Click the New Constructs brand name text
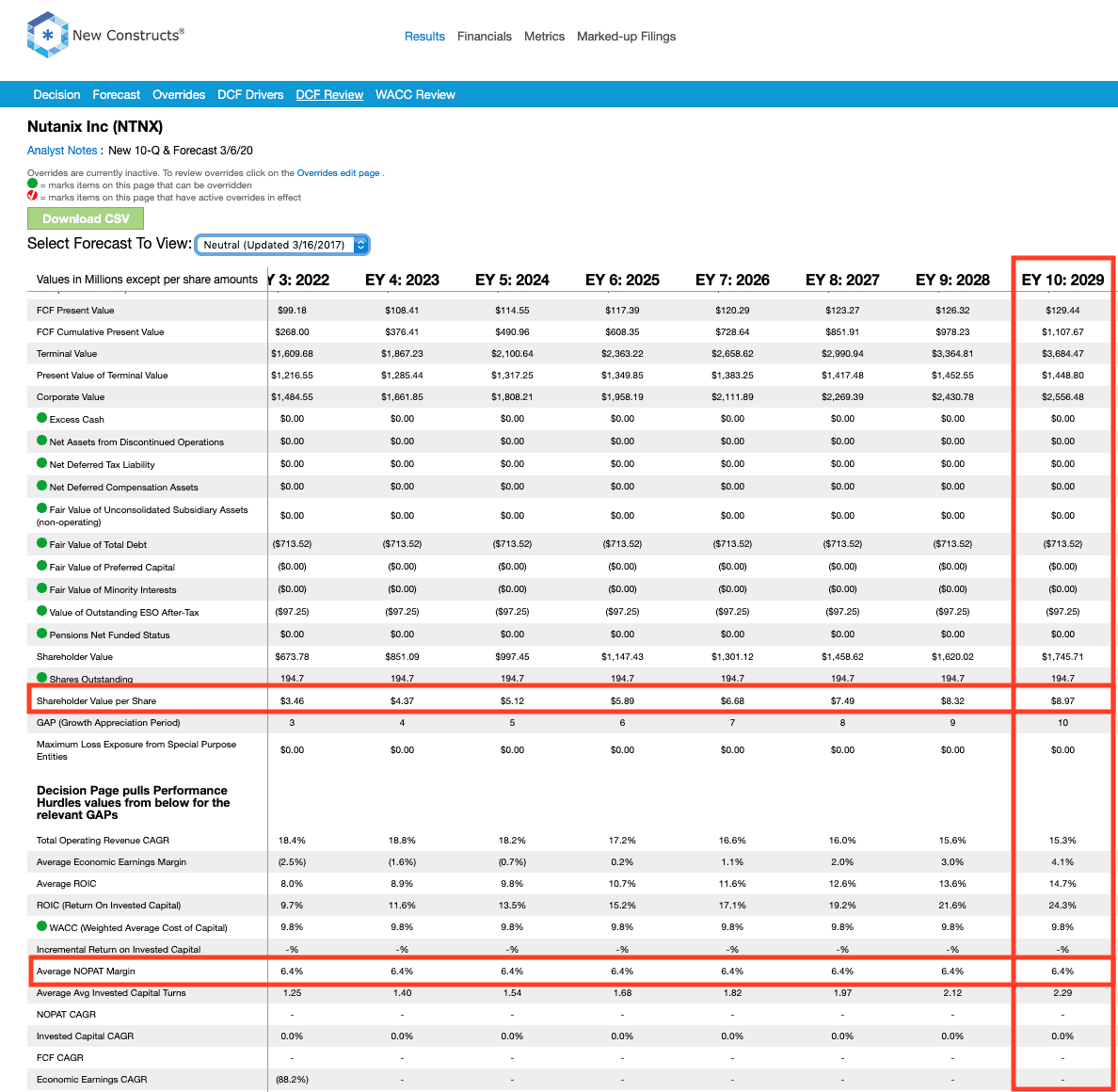This screenshot has height=1092, width=1118. click(128, 35)
